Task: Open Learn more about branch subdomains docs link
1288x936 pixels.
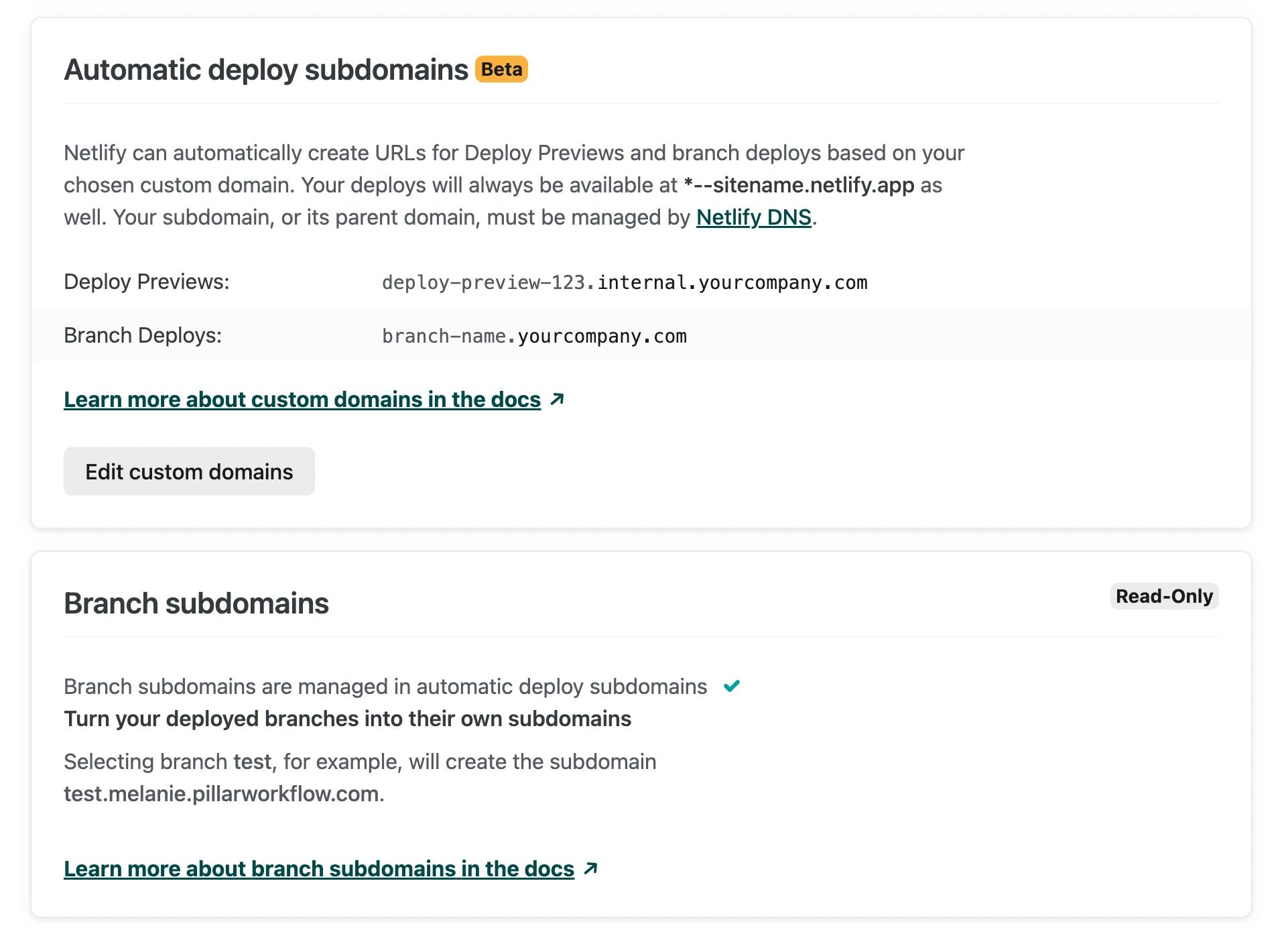Action: pyautogui.click(x=319, y=869)
